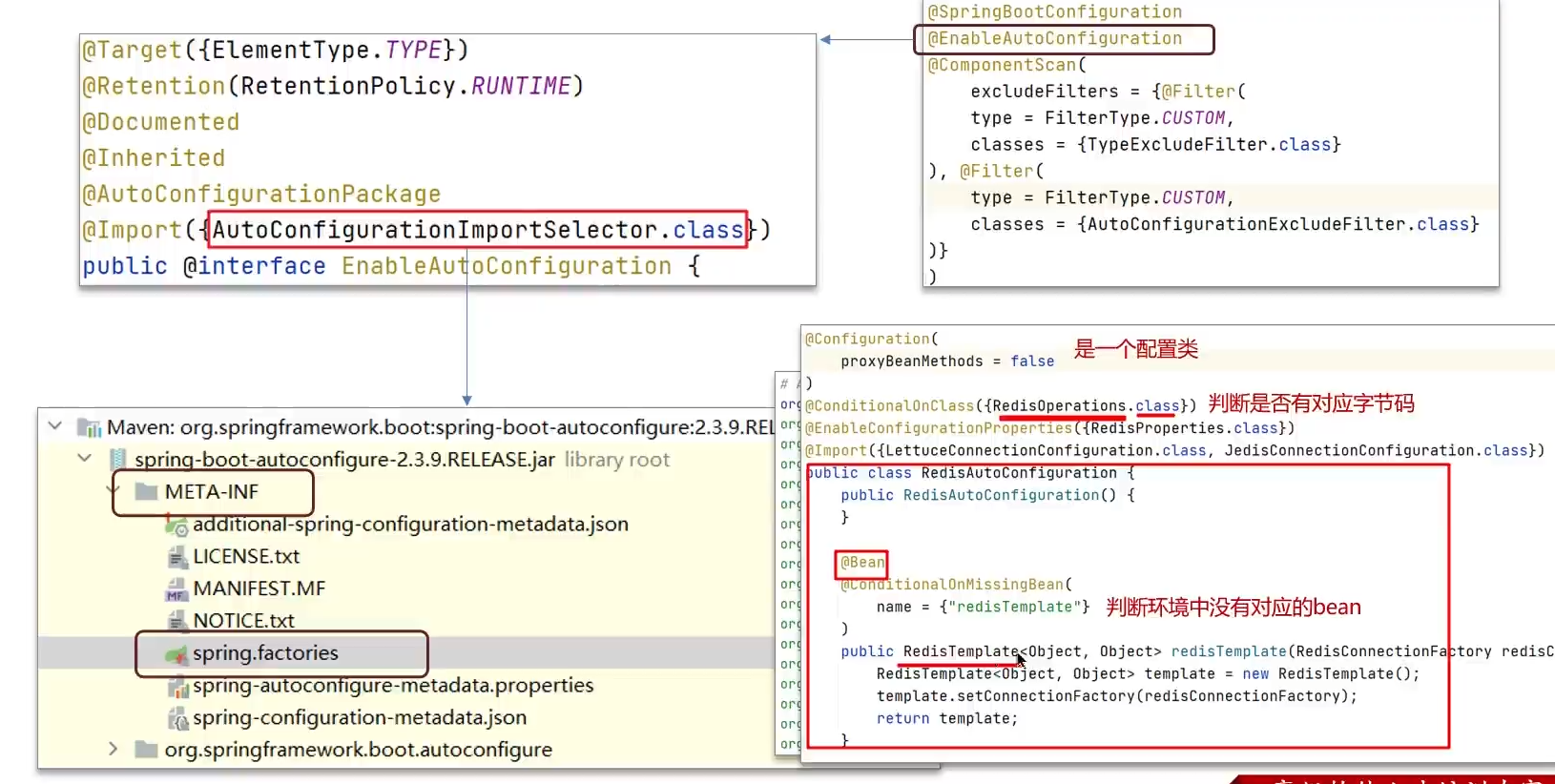1555x784 pixels.
Task: Click the spring-configuration-metadata.json file icon
Action: [177, 718]
